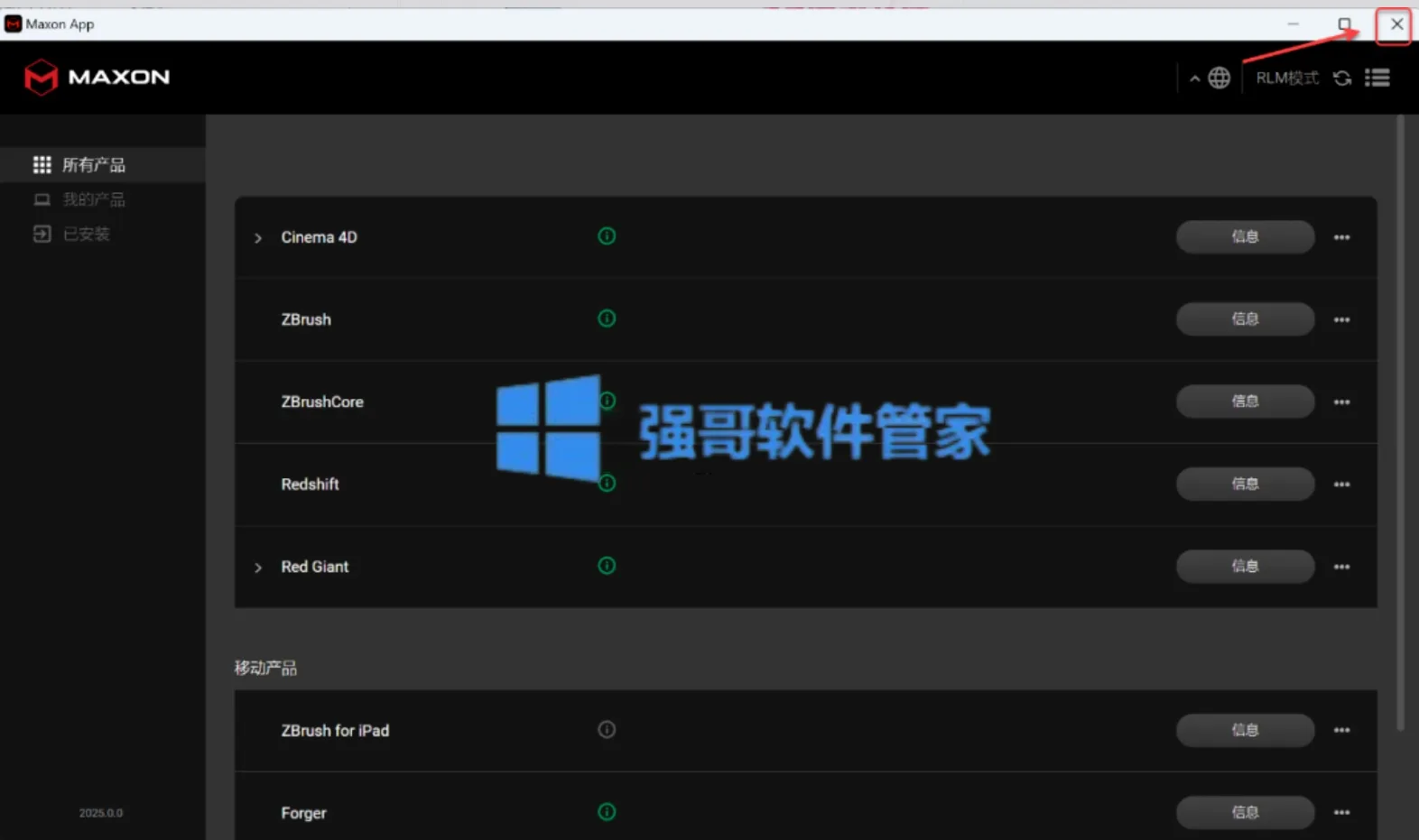The width and height of the screenshot is (1419, 840).
Task: Open the three-dot menu for ZBrush
Action: click(x=1342, y=319)
